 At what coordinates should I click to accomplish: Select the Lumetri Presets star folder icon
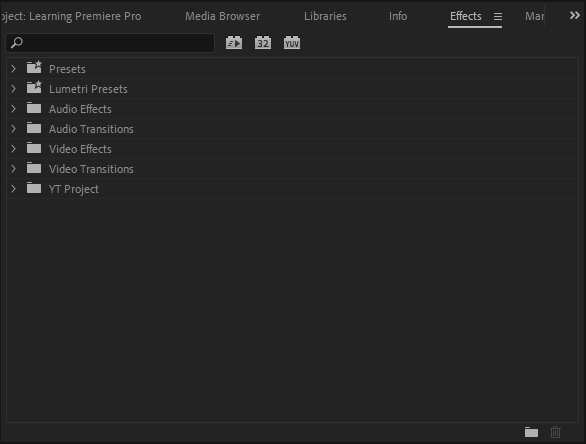point(34,88)
